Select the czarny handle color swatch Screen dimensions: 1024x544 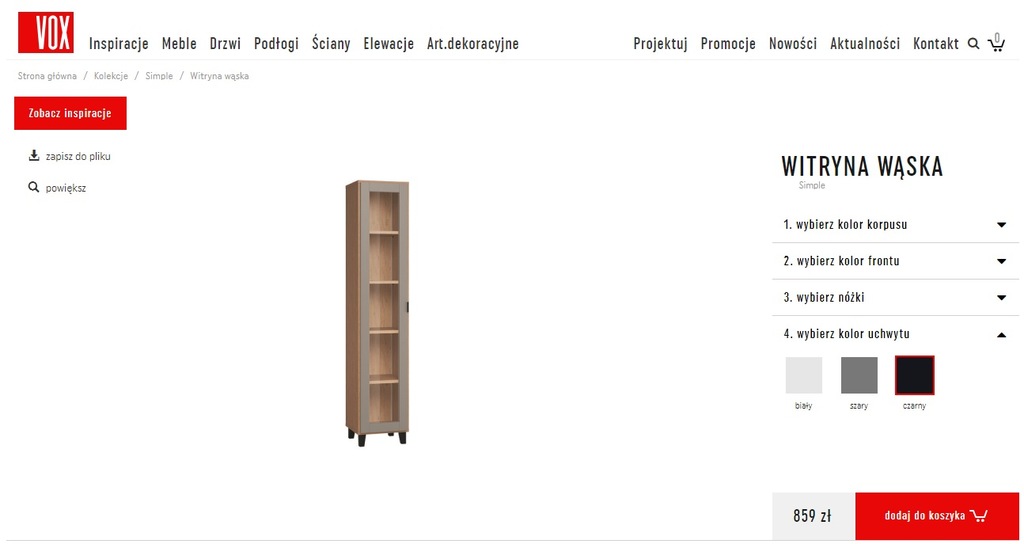(x=915, y=375)
